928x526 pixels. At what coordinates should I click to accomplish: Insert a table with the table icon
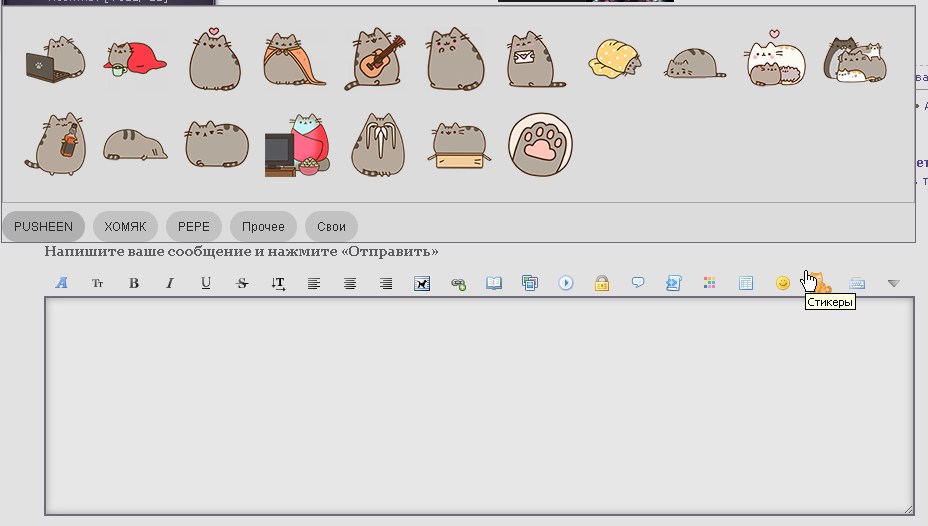coord(746,283)
